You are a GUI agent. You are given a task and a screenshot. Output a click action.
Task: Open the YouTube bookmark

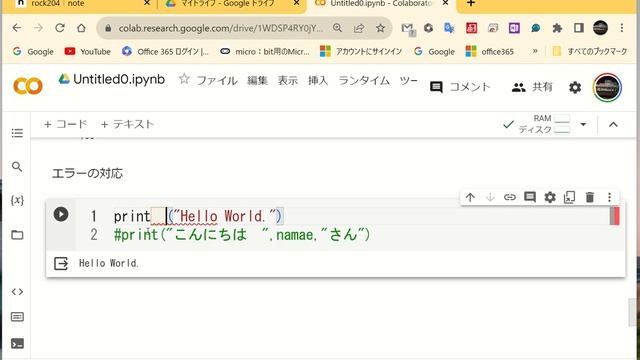coord(88,51)
